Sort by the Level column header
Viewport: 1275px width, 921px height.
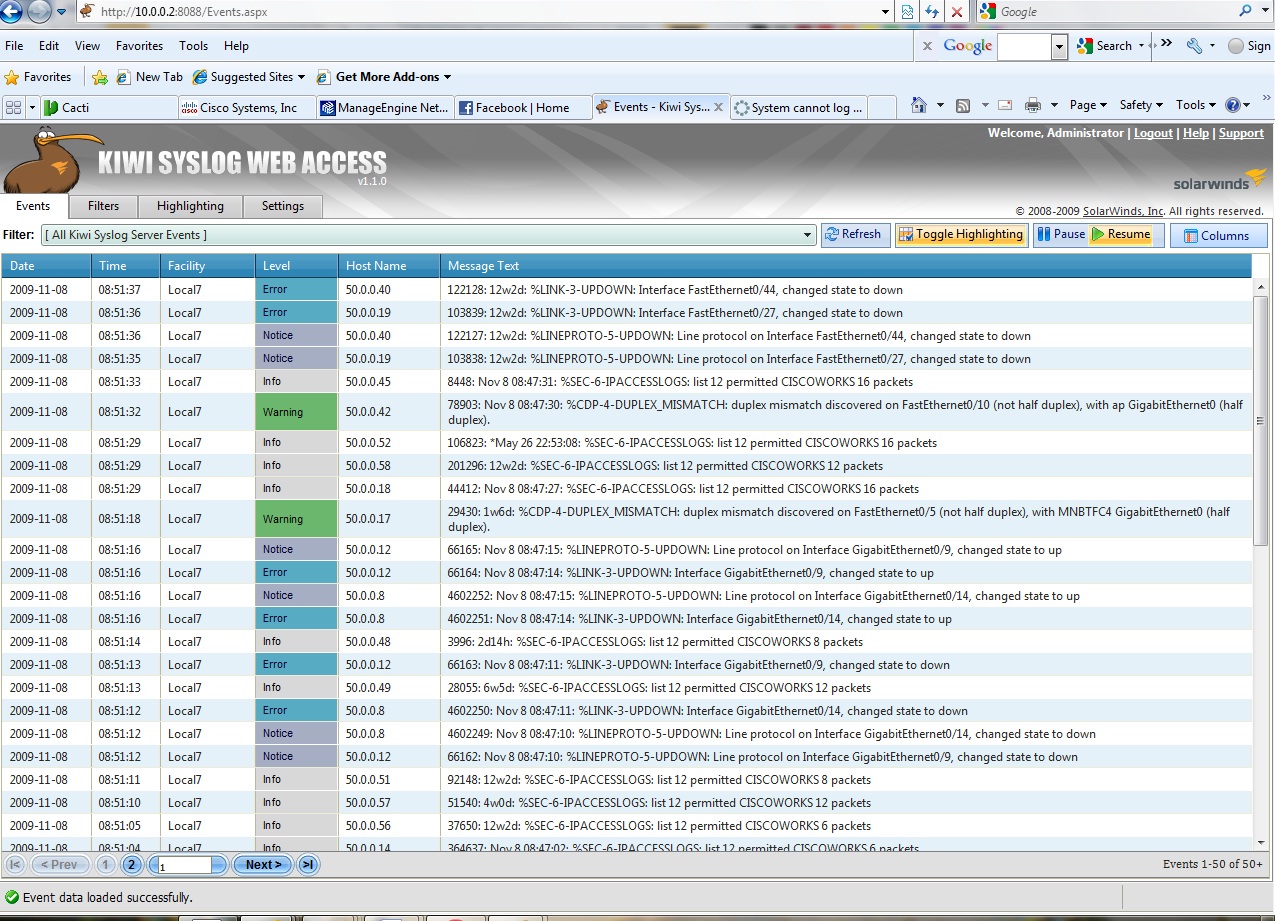point(296,266)
